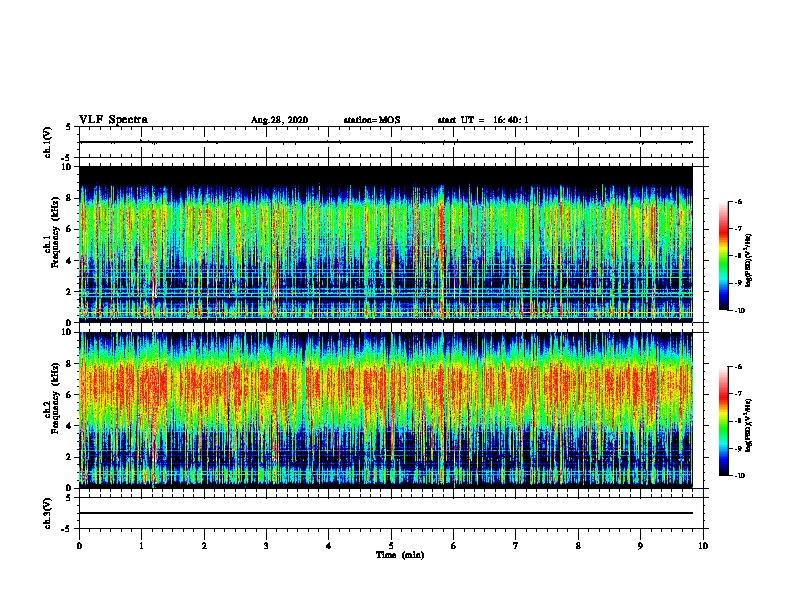Click the ch.1 spectrogram panel
Viewport: 792px width, 612px height.
pyautogui.click(x=386, y=244)
